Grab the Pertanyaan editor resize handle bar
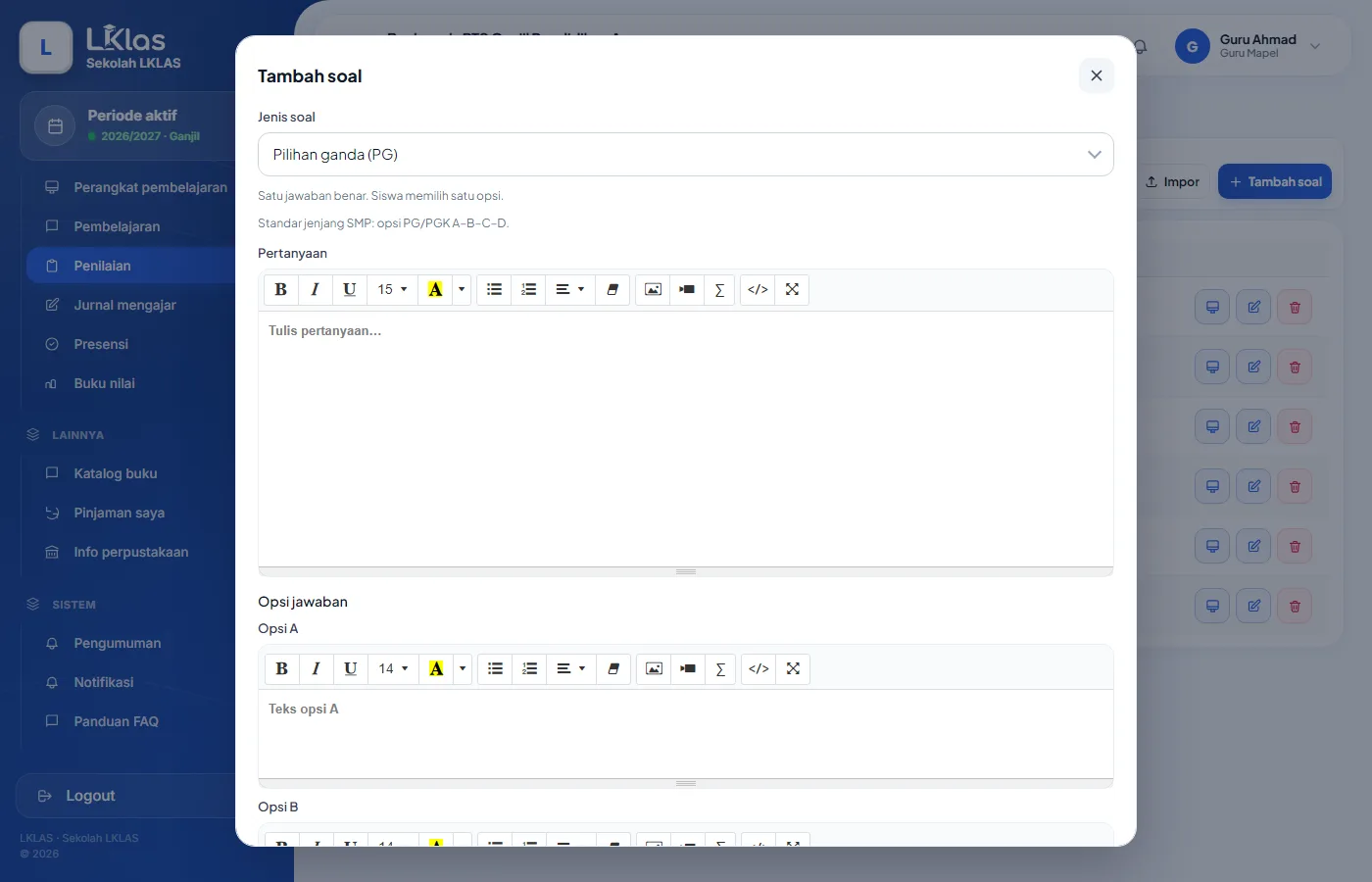The height and width of the screenshot is (882, 1372). (686, 571)
